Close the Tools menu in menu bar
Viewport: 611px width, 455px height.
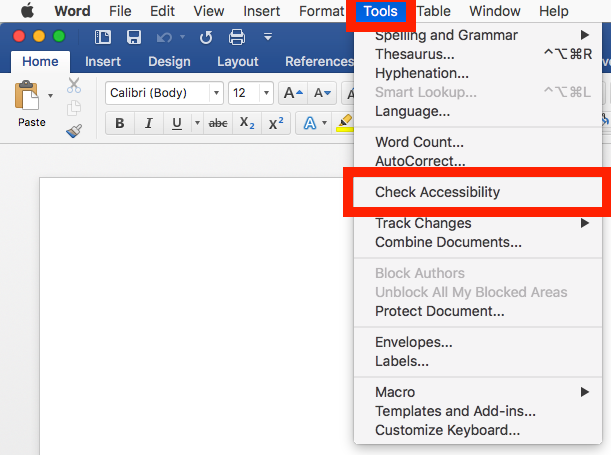[381, 11]
